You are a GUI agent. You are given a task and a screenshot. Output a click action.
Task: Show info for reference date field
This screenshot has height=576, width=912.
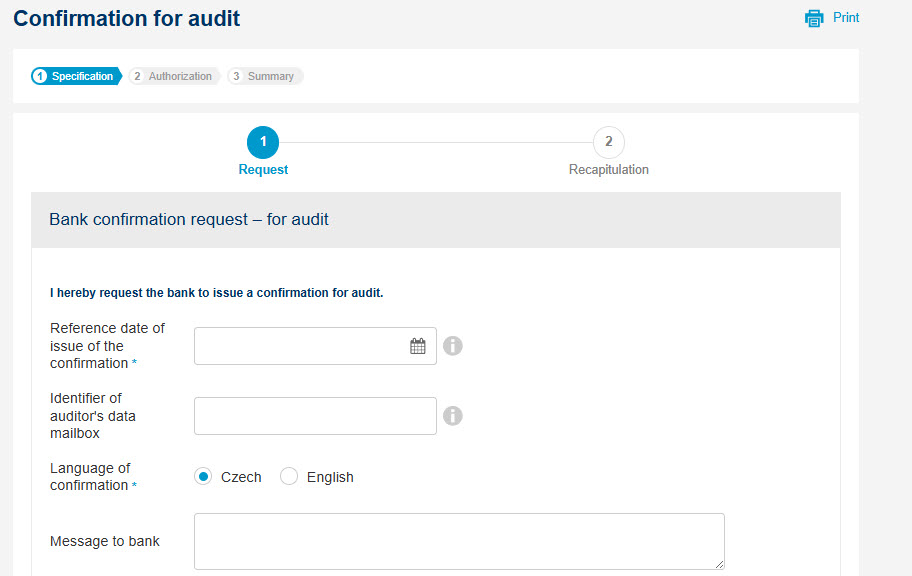click(x=453, y=346)
